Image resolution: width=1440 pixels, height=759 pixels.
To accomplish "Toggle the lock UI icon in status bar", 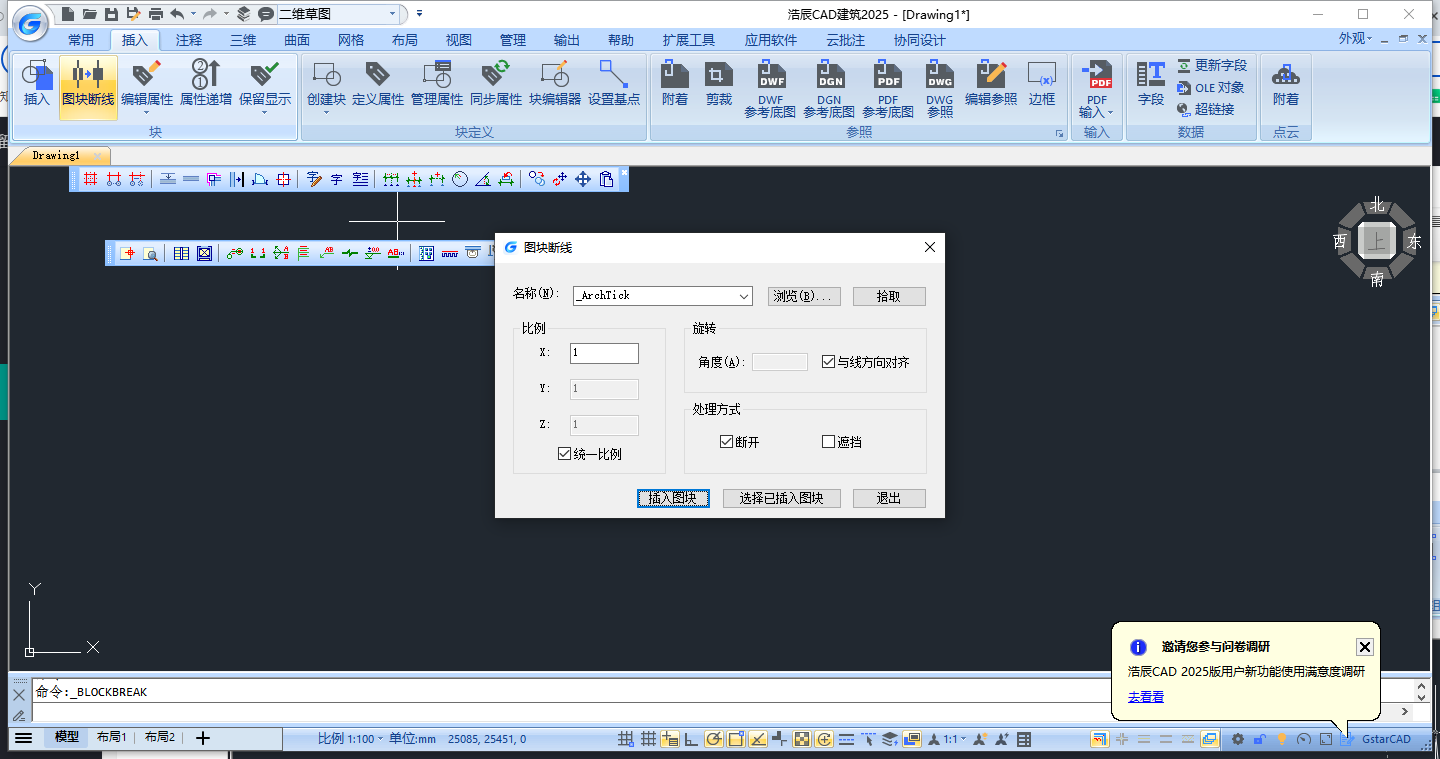I will click(x=1260, y=739).
